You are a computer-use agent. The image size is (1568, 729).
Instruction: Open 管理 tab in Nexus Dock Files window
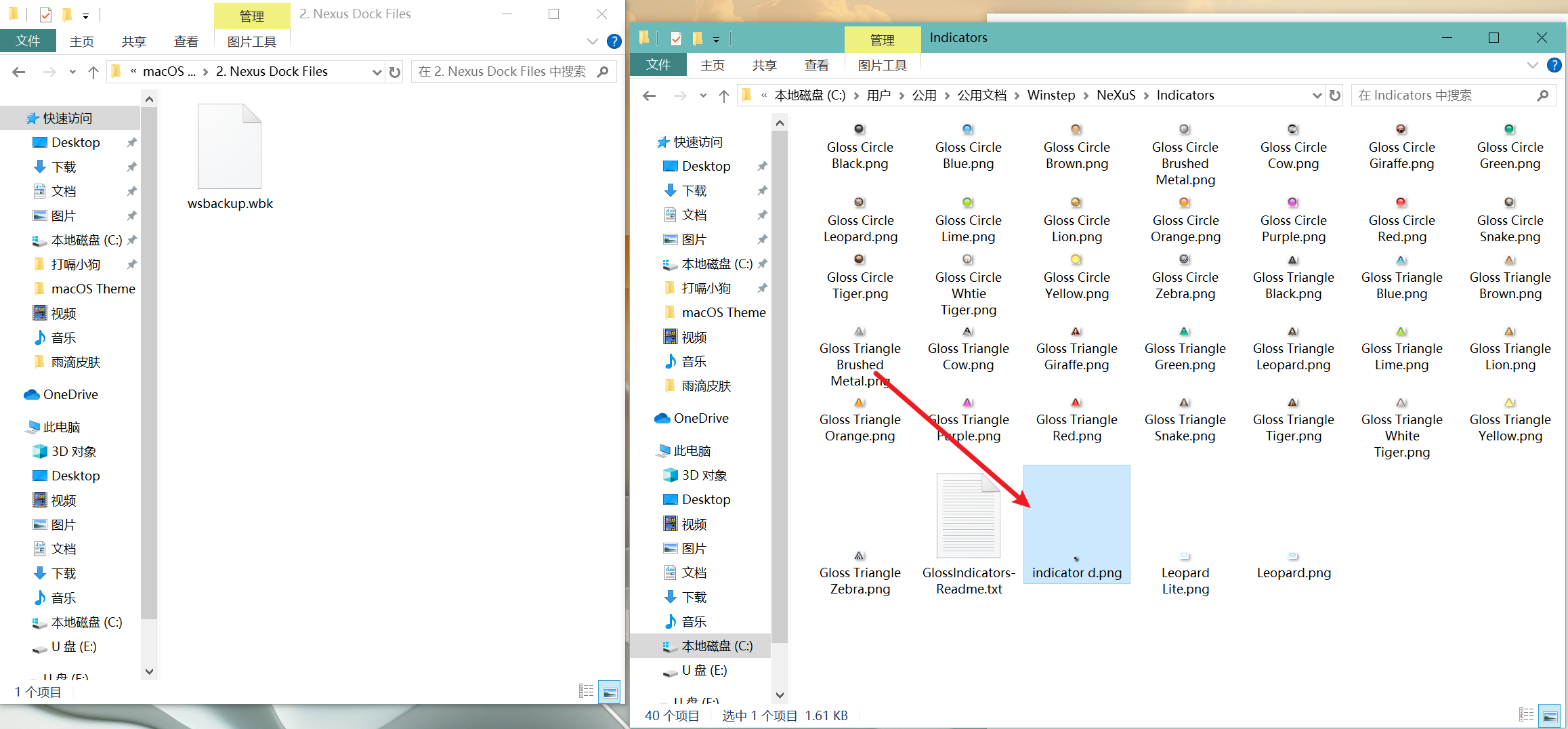coord(252,16)
